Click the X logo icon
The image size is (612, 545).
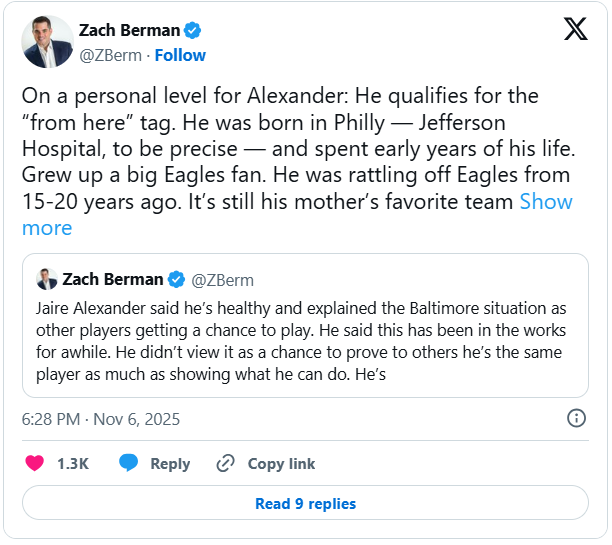(x=576, y=29)
